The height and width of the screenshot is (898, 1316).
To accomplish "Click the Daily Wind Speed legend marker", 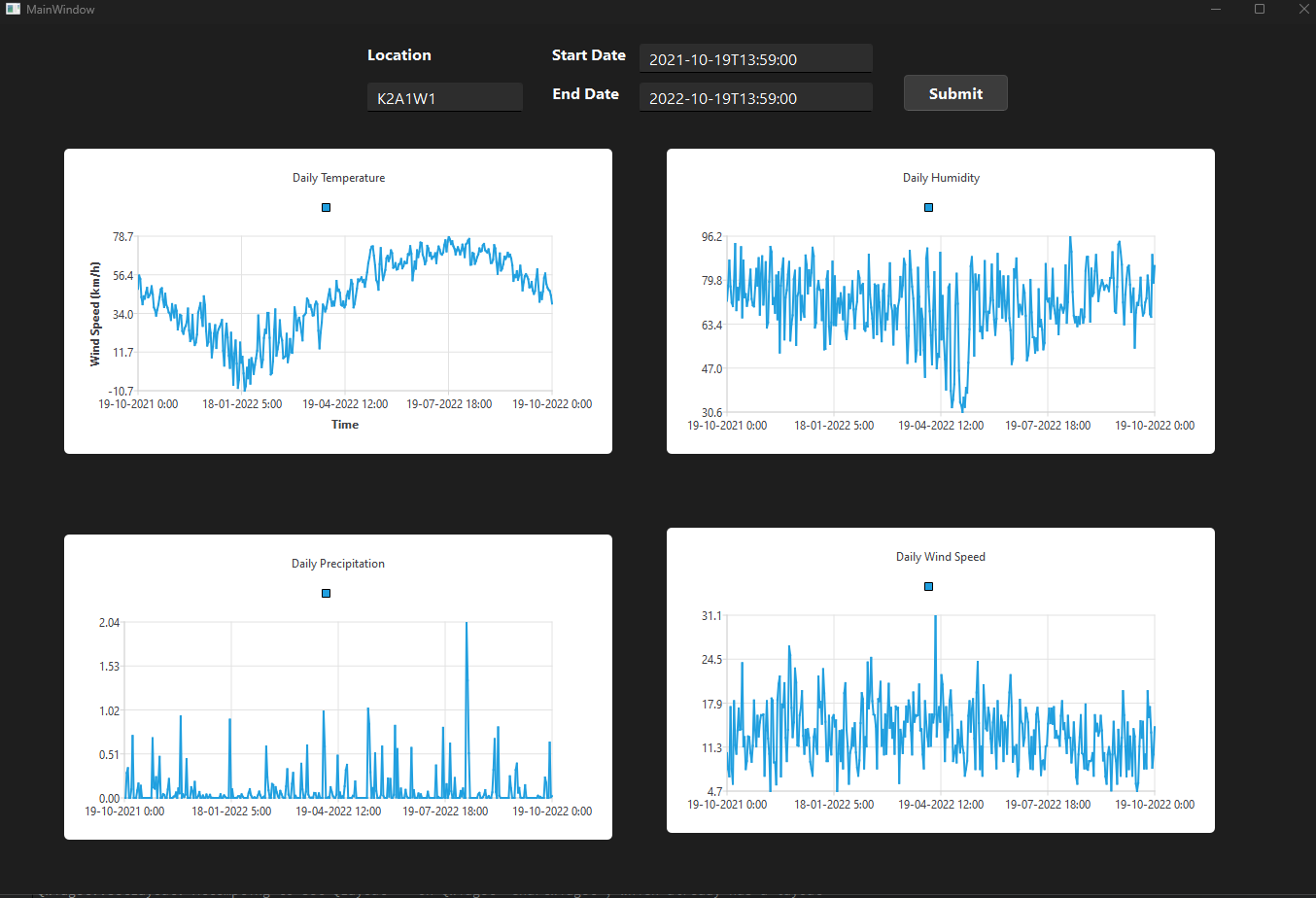I will [x=929, y=586].
